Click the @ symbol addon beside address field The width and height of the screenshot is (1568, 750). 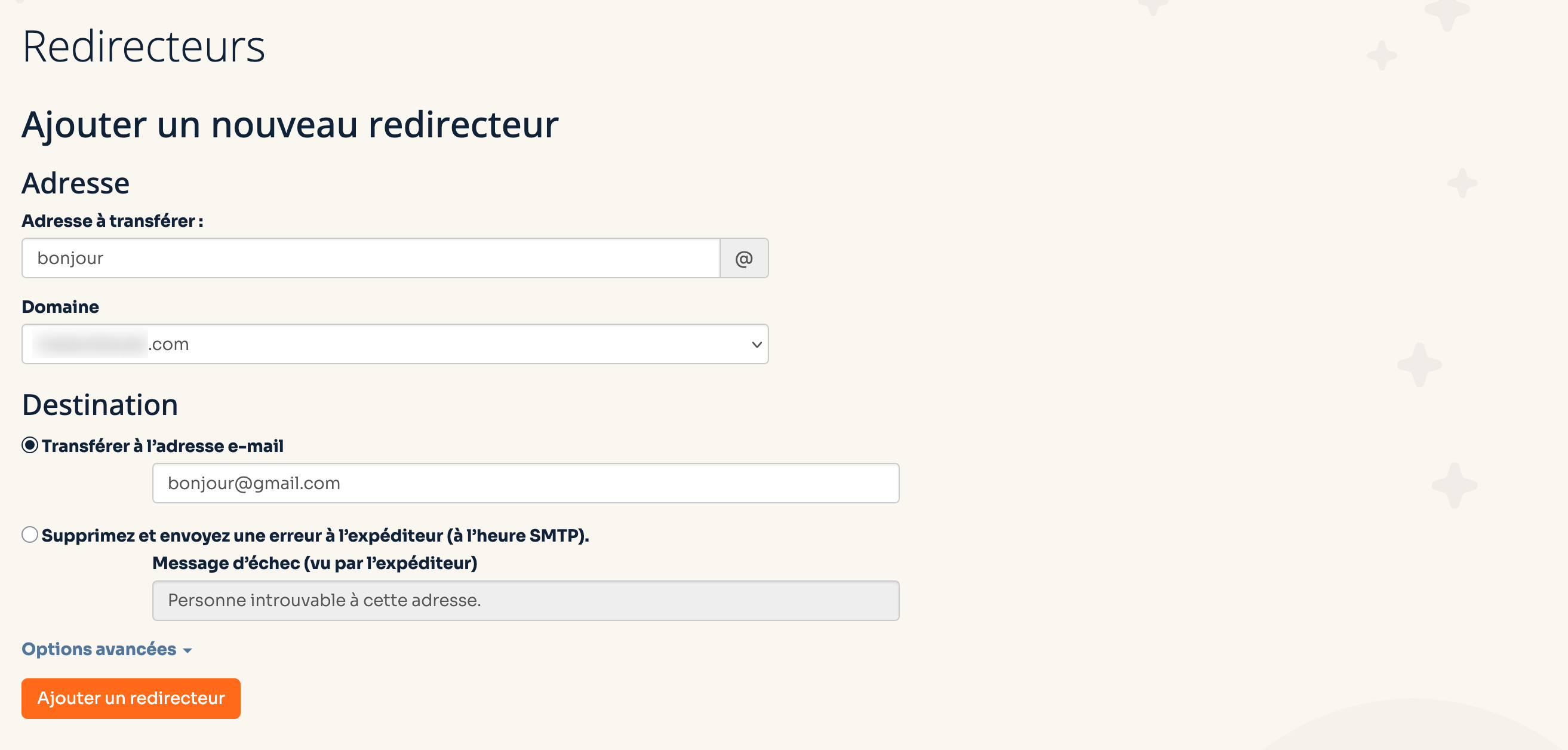(x=744, y=258)
